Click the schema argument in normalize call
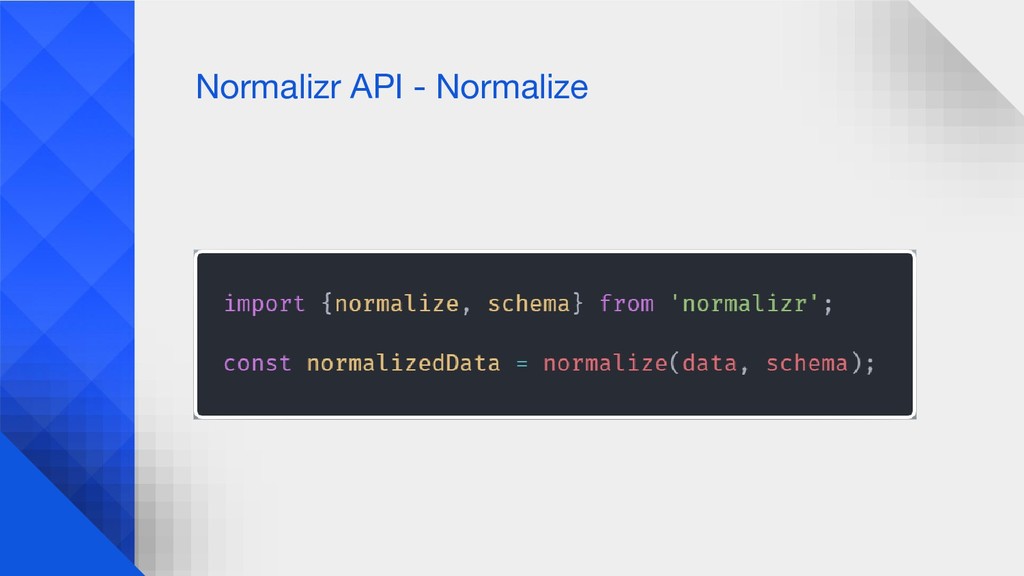 (x=807, y=363)
